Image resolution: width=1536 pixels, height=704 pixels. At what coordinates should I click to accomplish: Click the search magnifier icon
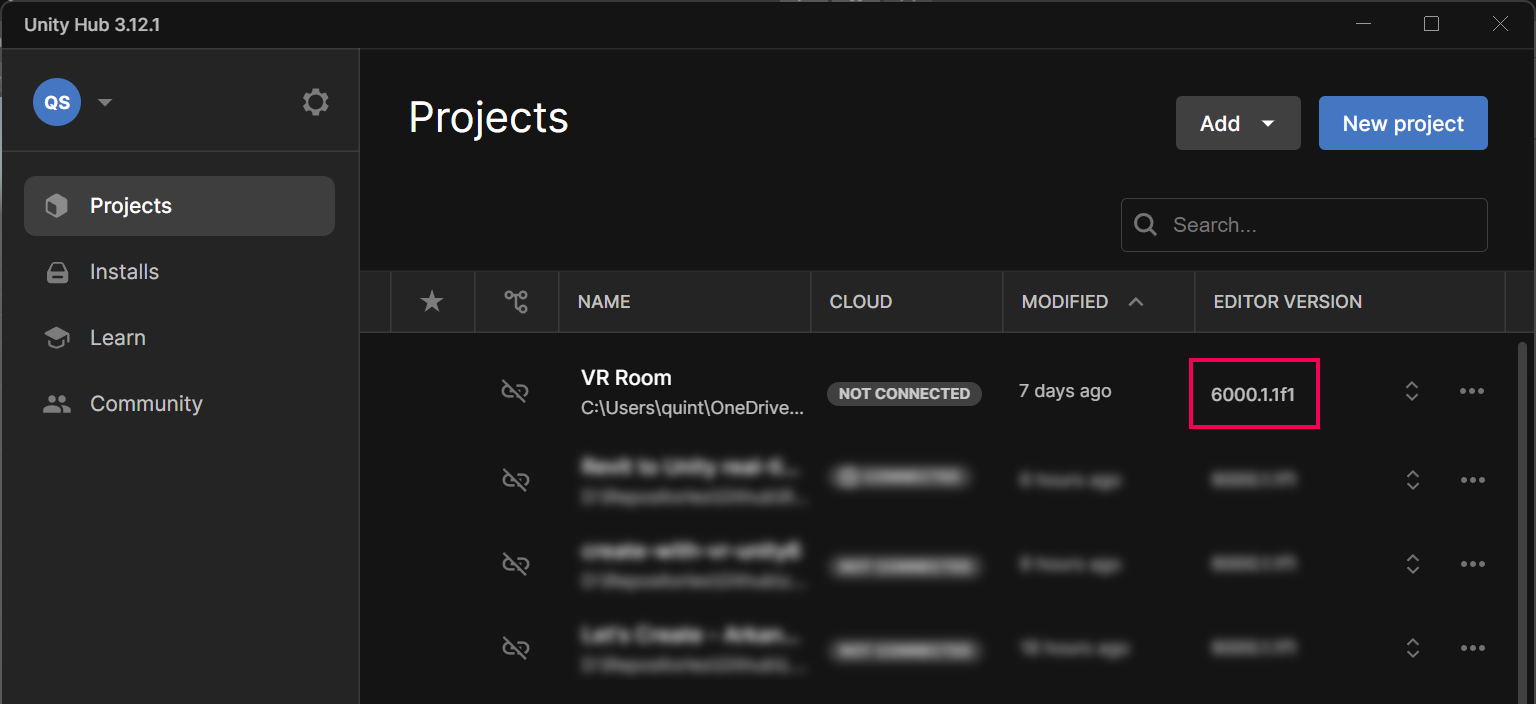point(1146,225)
